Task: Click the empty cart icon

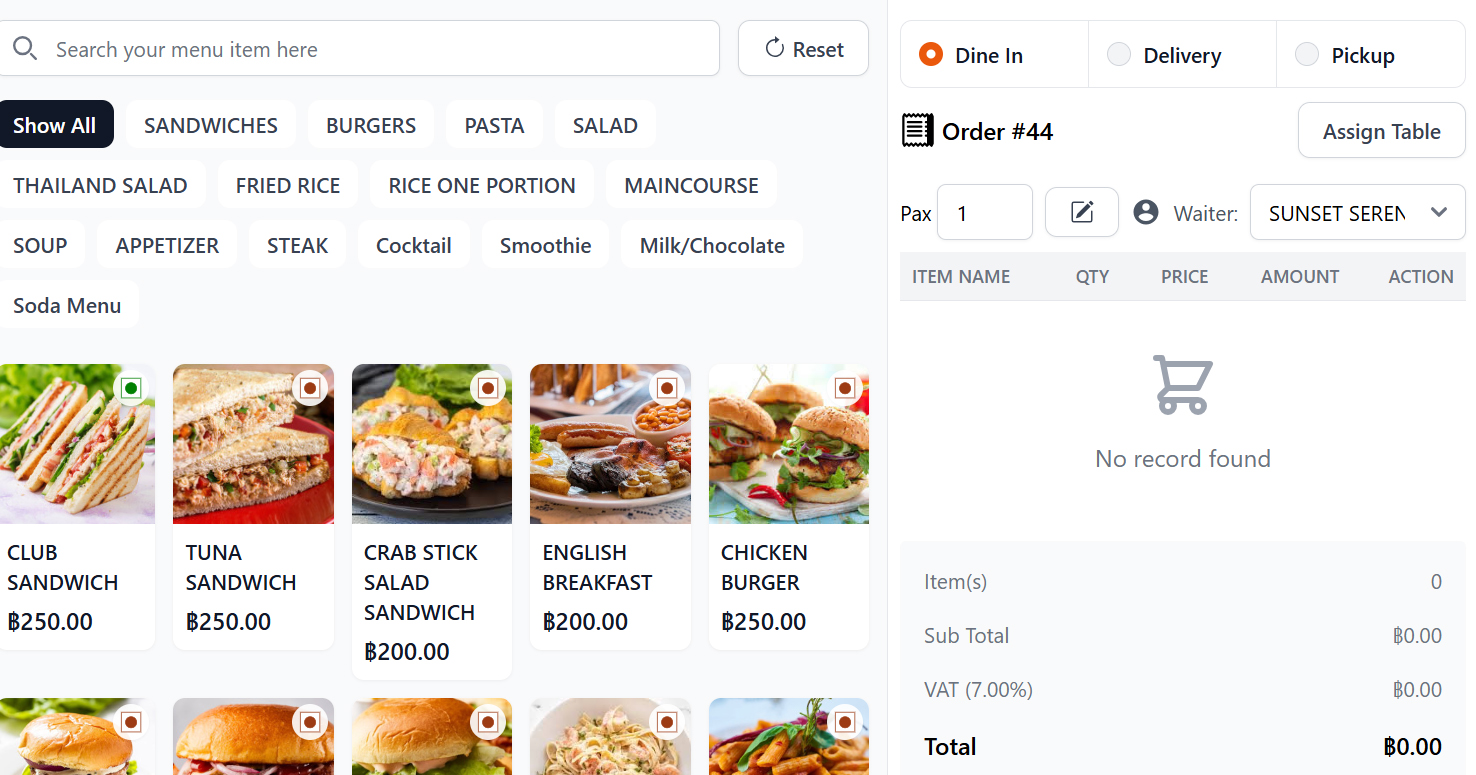Action: pos(1182,385)
